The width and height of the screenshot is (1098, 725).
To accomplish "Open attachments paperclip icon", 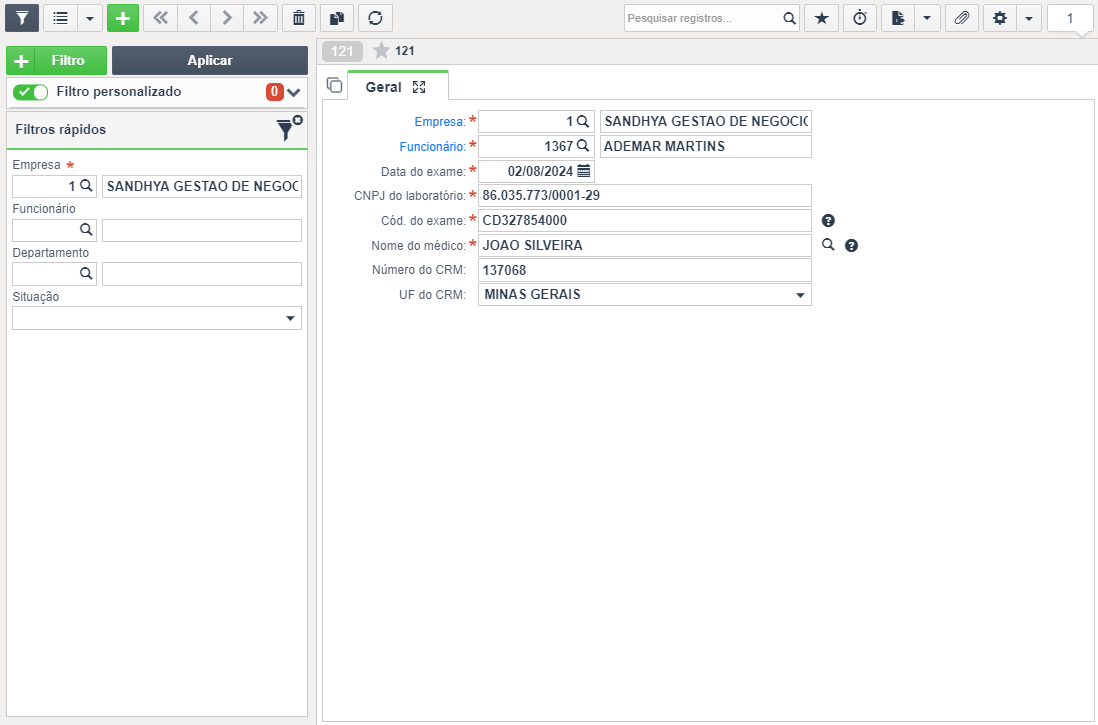I will tap(961, 18).
